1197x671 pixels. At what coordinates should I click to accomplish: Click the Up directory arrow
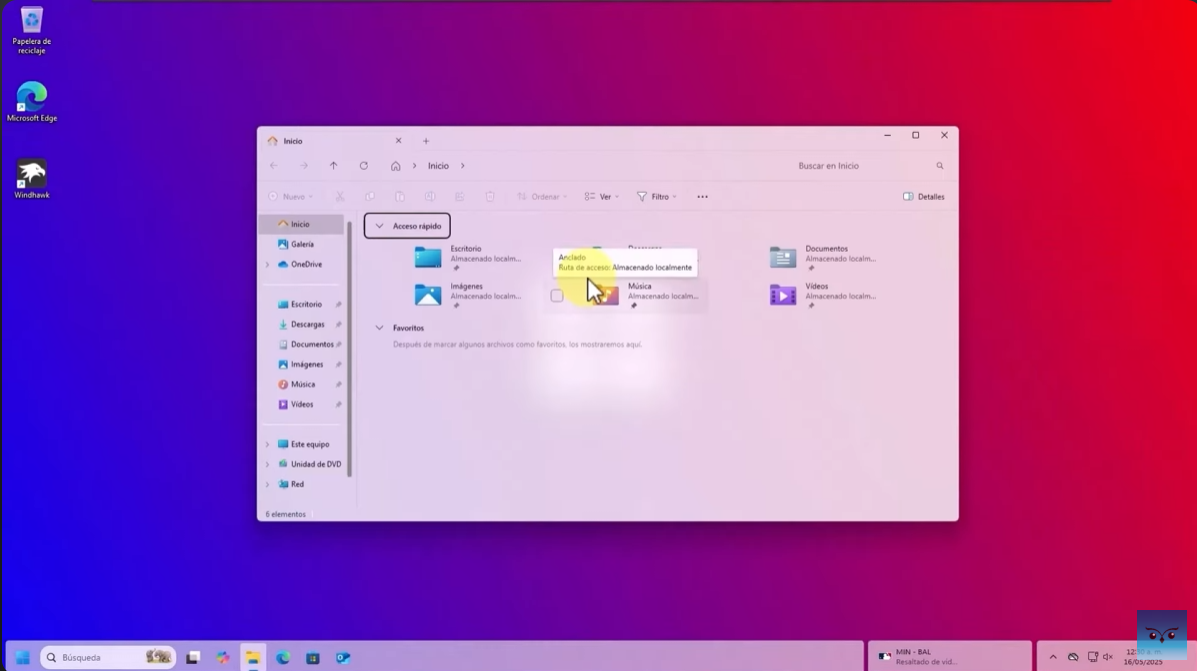pyautogui.click(x=334, y=166)
